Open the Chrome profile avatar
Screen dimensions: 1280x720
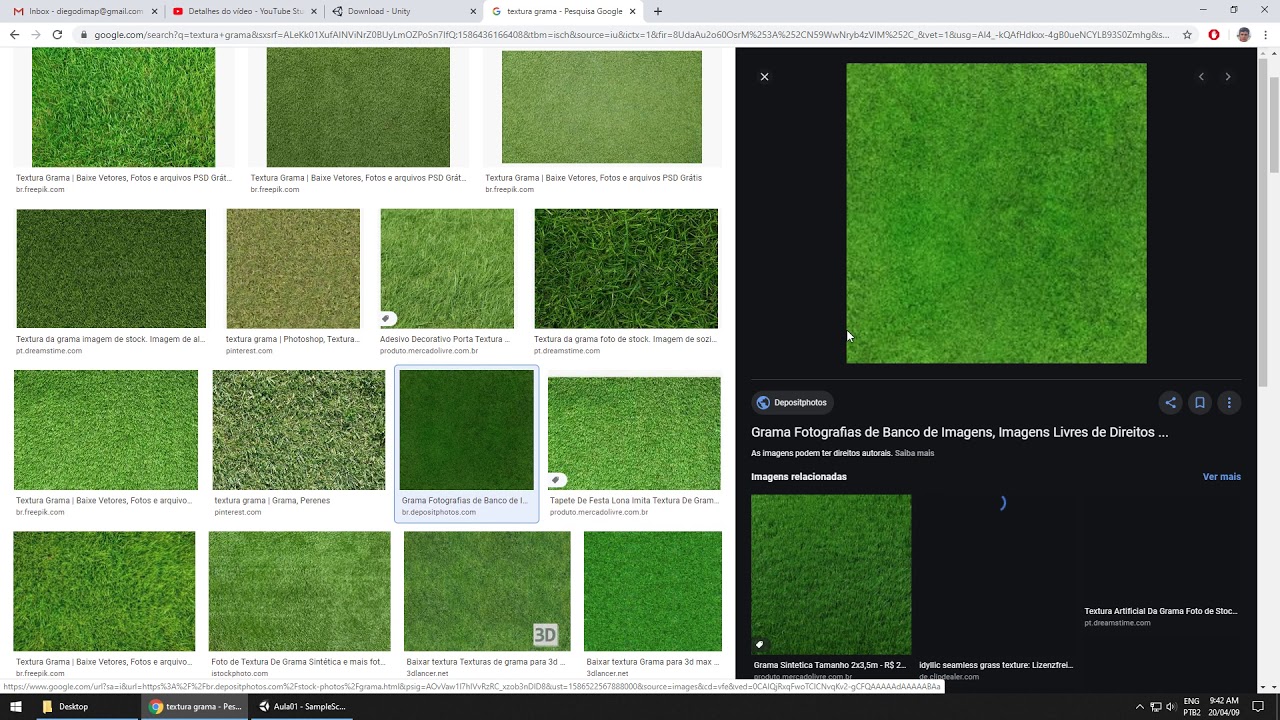click(x=1243, y=35)
